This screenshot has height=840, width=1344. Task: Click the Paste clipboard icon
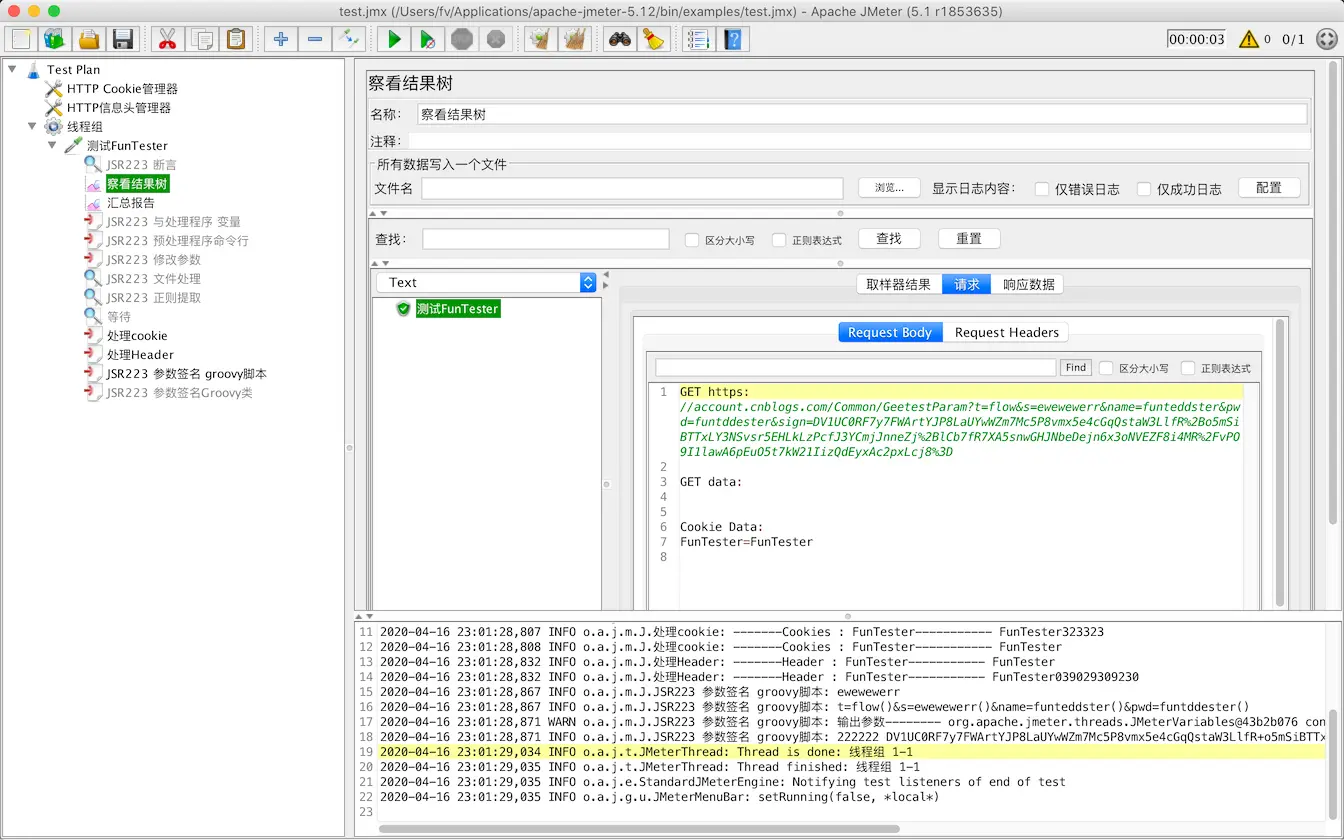tap(236, 39)
